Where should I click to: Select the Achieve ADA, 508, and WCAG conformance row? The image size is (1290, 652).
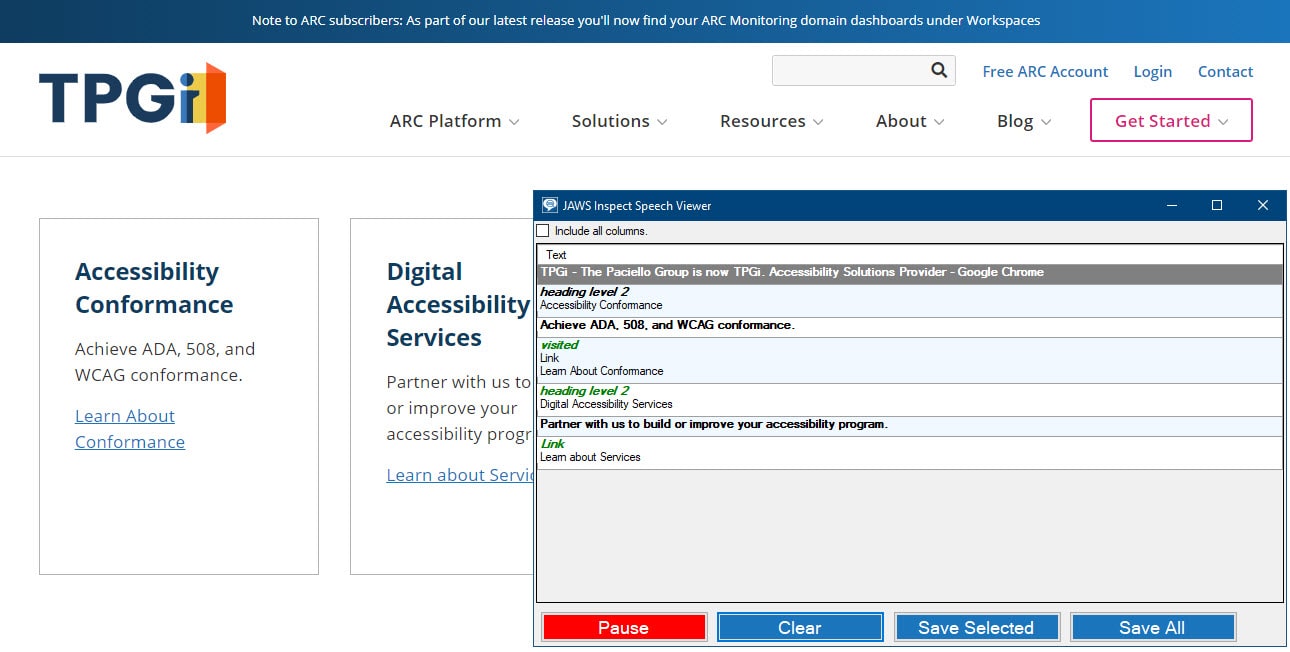(x=910, y=326)
